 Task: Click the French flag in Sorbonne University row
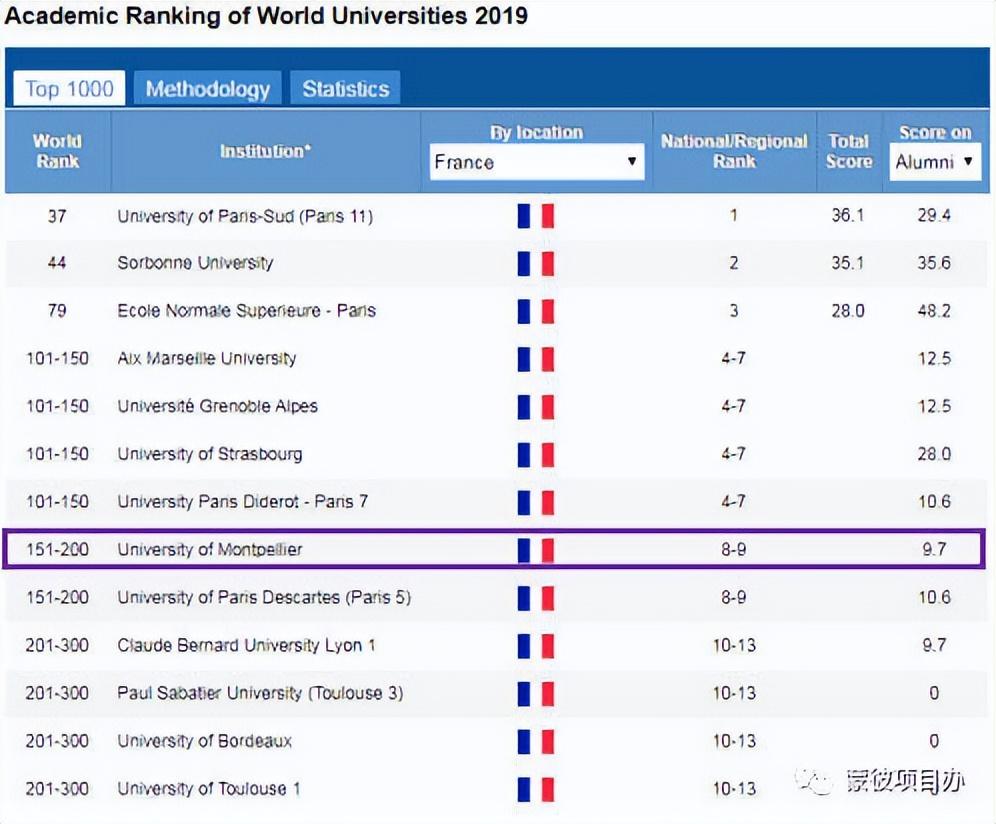(536, 264)
